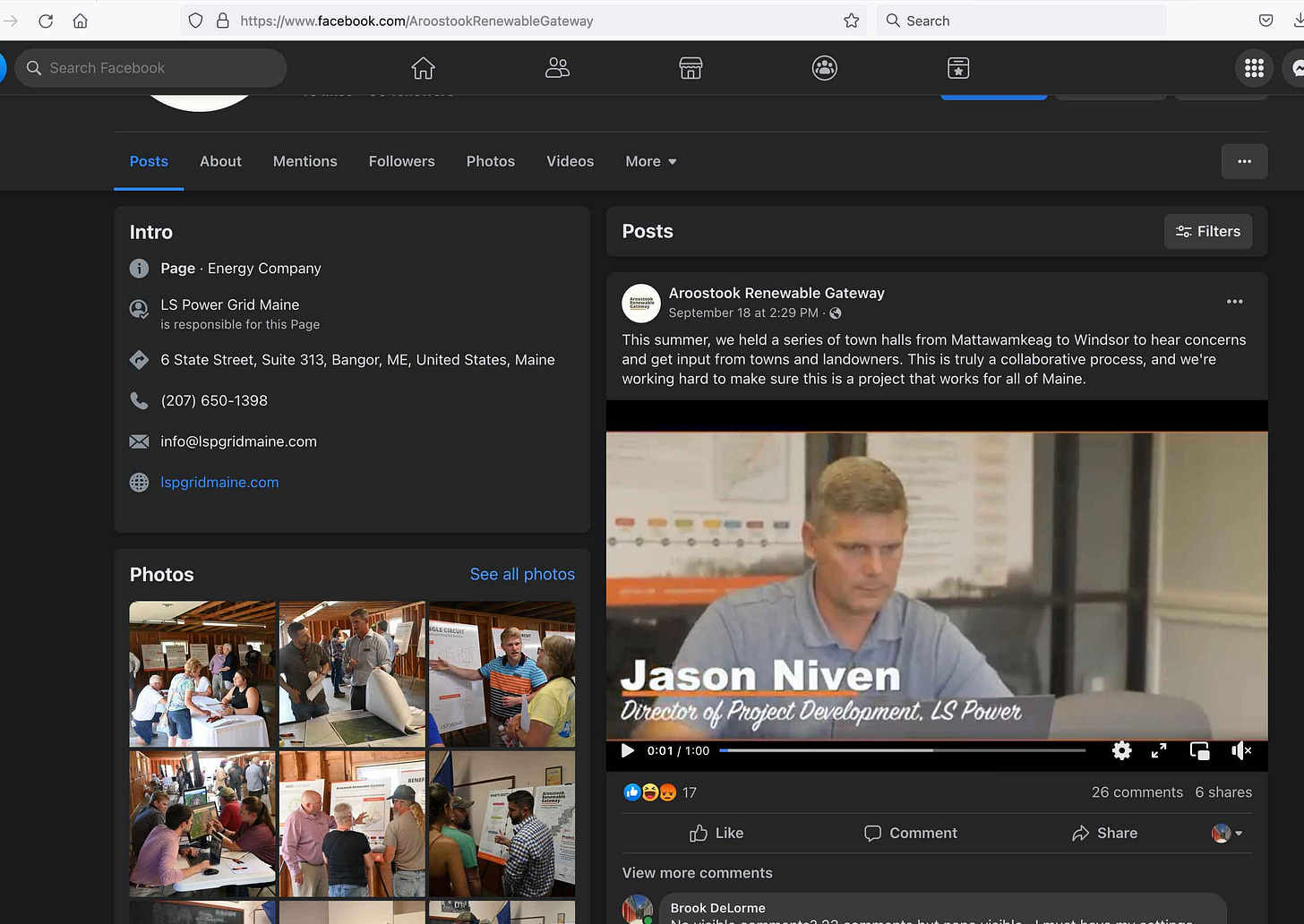Click View more comments
Image resolution: width=1304 pixels, height=924 pixels.
point(698,873)
